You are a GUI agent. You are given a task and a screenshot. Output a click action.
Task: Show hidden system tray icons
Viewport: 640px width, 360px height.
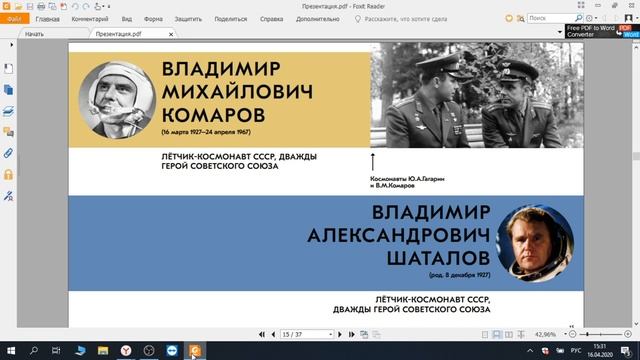[x=530, y=351]
